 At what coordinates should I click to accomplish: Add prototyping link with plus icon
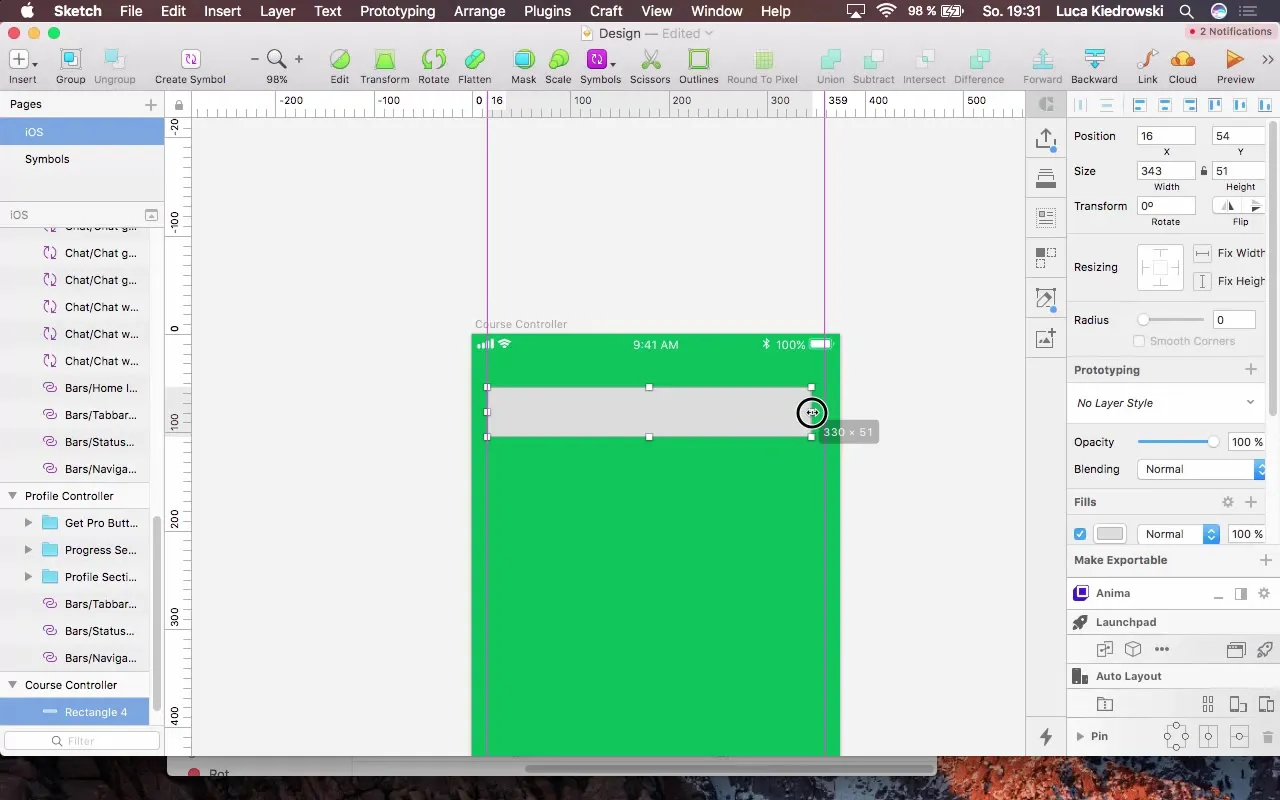point(1250,370)
